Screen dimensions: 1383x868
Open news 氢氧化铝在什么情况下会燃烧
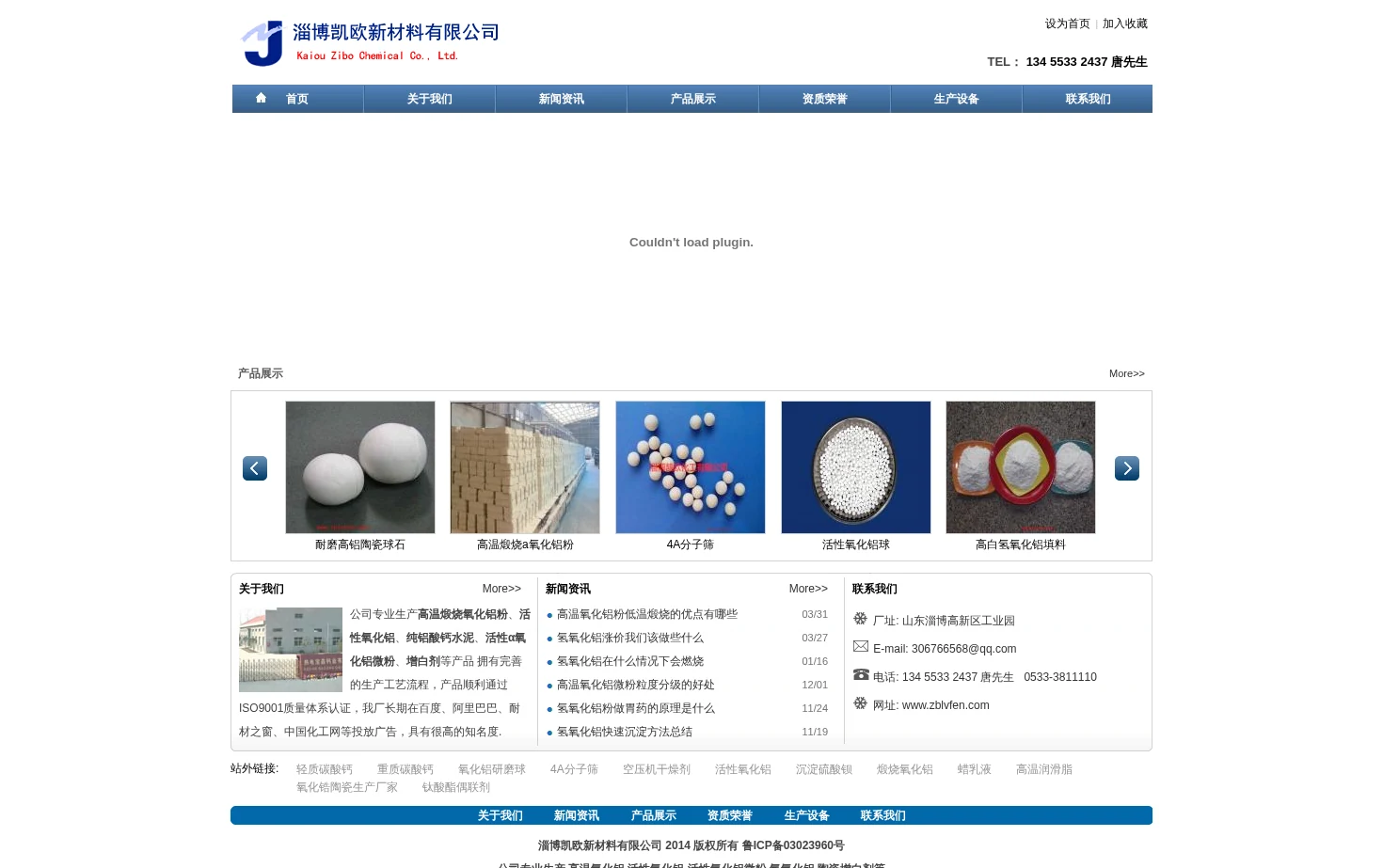pos(630,661)
